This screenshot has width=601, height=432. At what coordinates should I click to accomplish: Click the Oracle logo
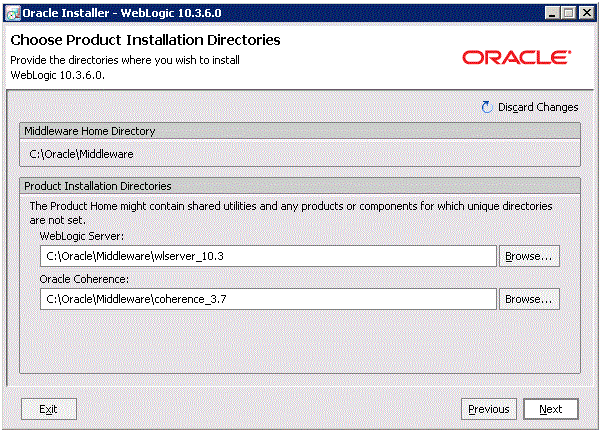point(517,57)
